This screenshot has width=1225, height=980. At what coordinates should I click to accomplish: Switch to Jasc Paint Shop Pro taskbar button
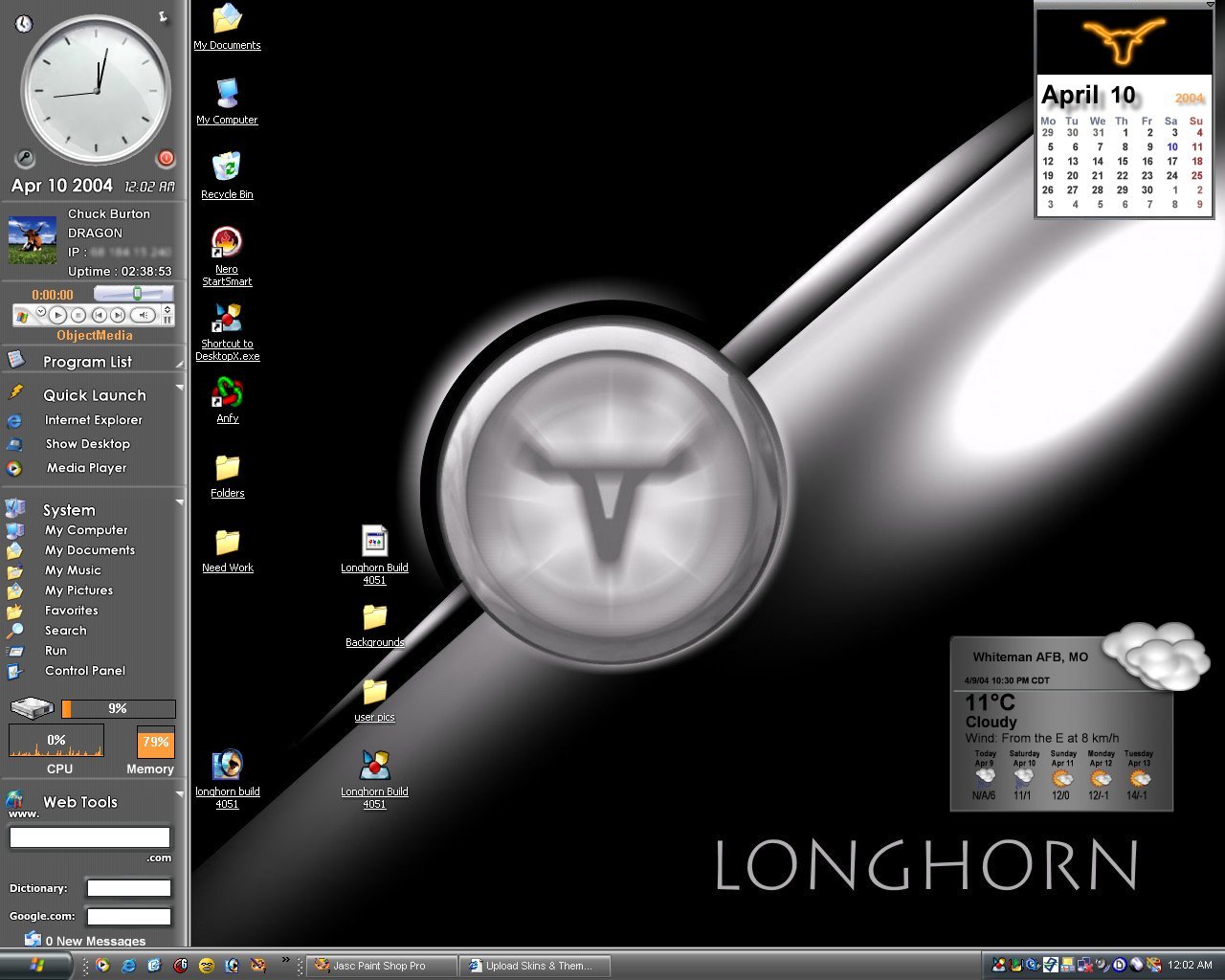tap(382, 966)
